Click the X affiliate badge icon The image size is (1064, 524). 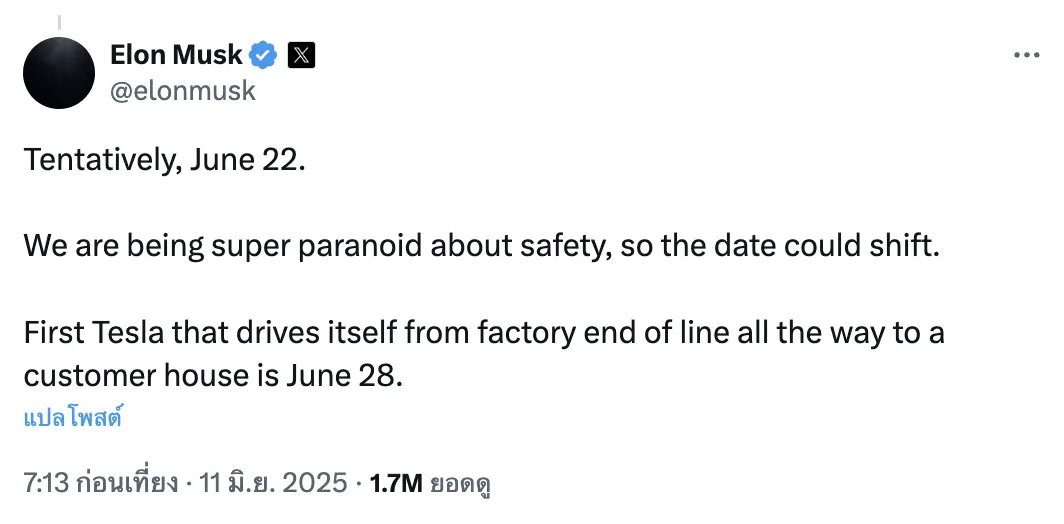[x=301, y=55]
